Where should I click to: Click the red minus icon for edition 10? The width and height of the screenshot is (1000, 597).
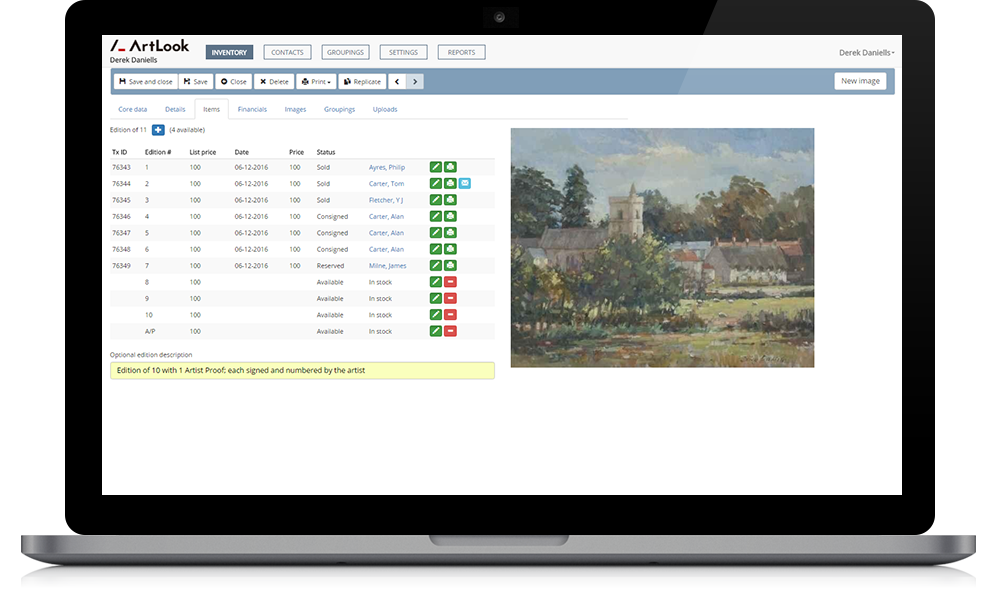[x=450, y=315]
